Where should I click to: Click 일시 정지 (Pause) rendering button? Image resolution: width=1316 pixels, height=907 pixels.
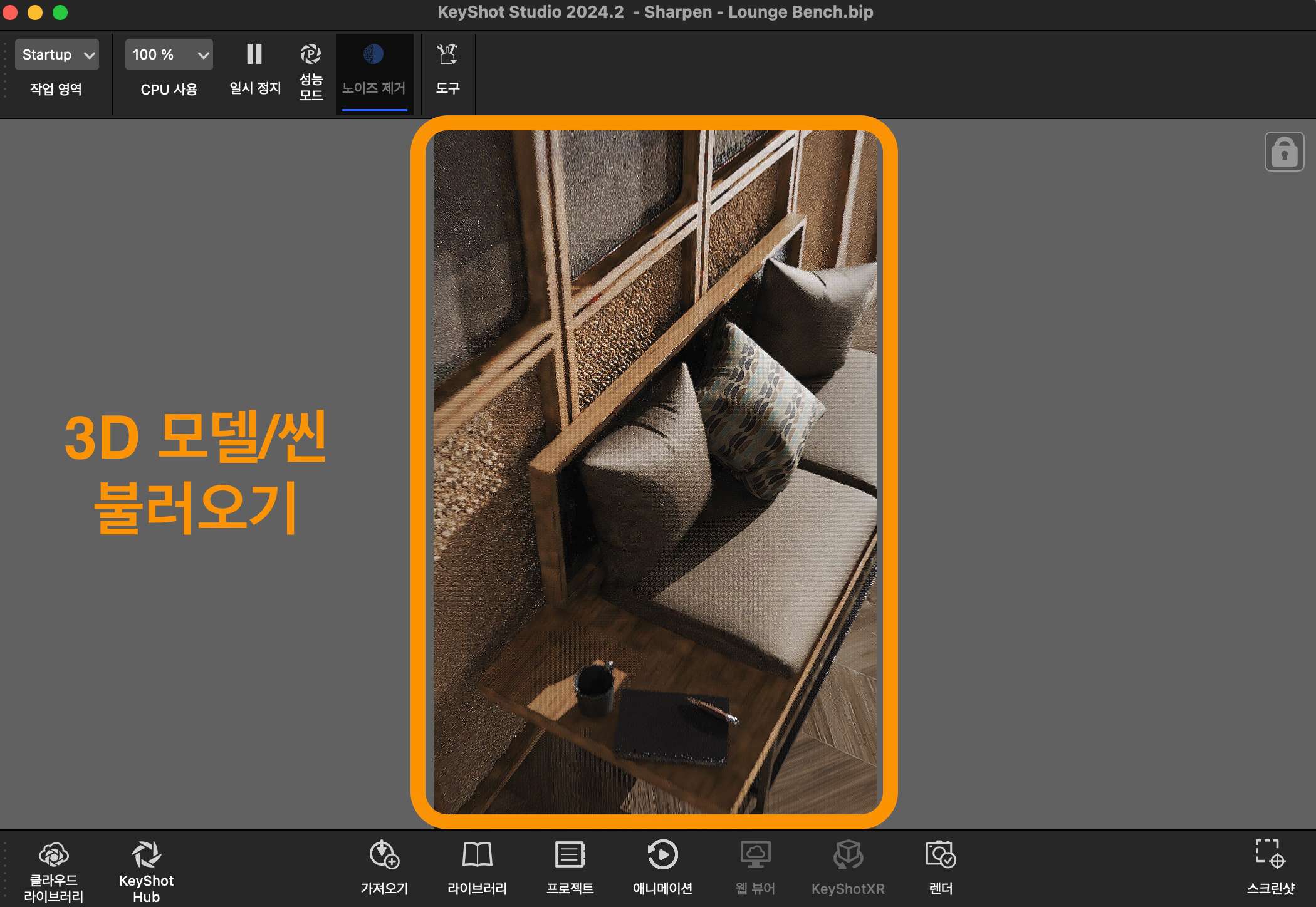point(253,55)
